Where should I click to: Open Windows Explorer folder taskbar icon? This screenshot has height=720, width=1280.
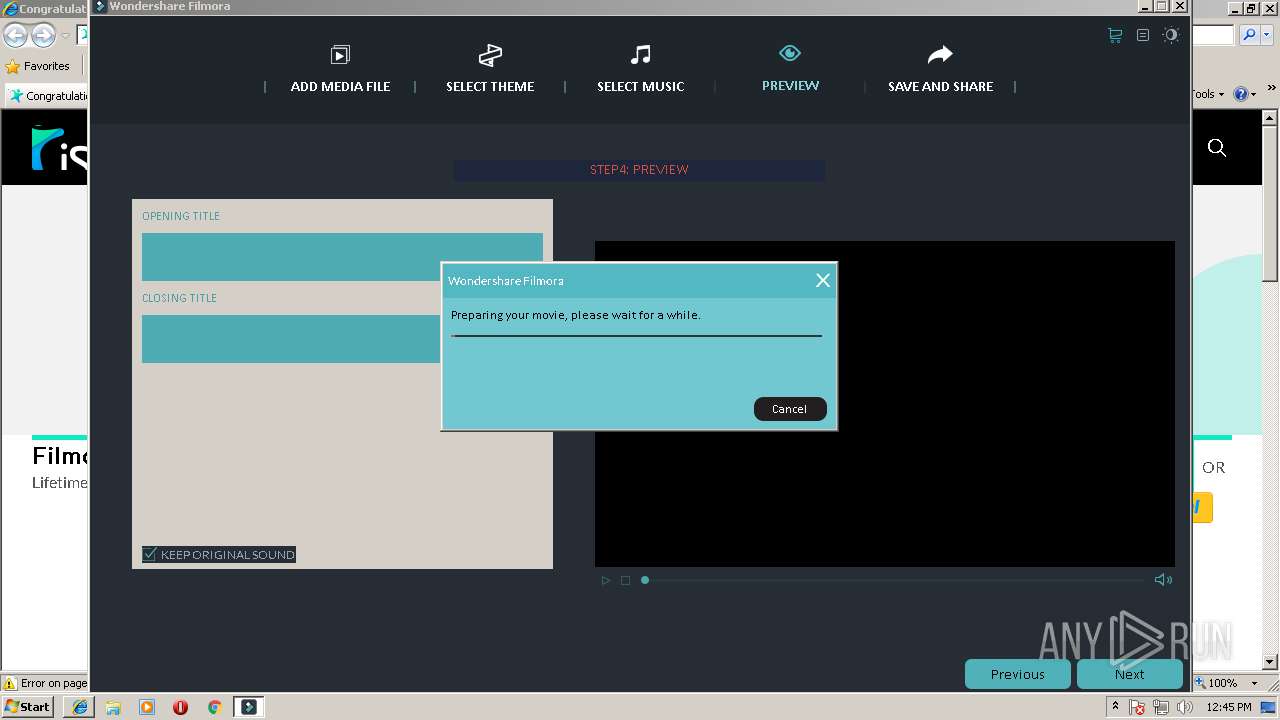[113, 707]
